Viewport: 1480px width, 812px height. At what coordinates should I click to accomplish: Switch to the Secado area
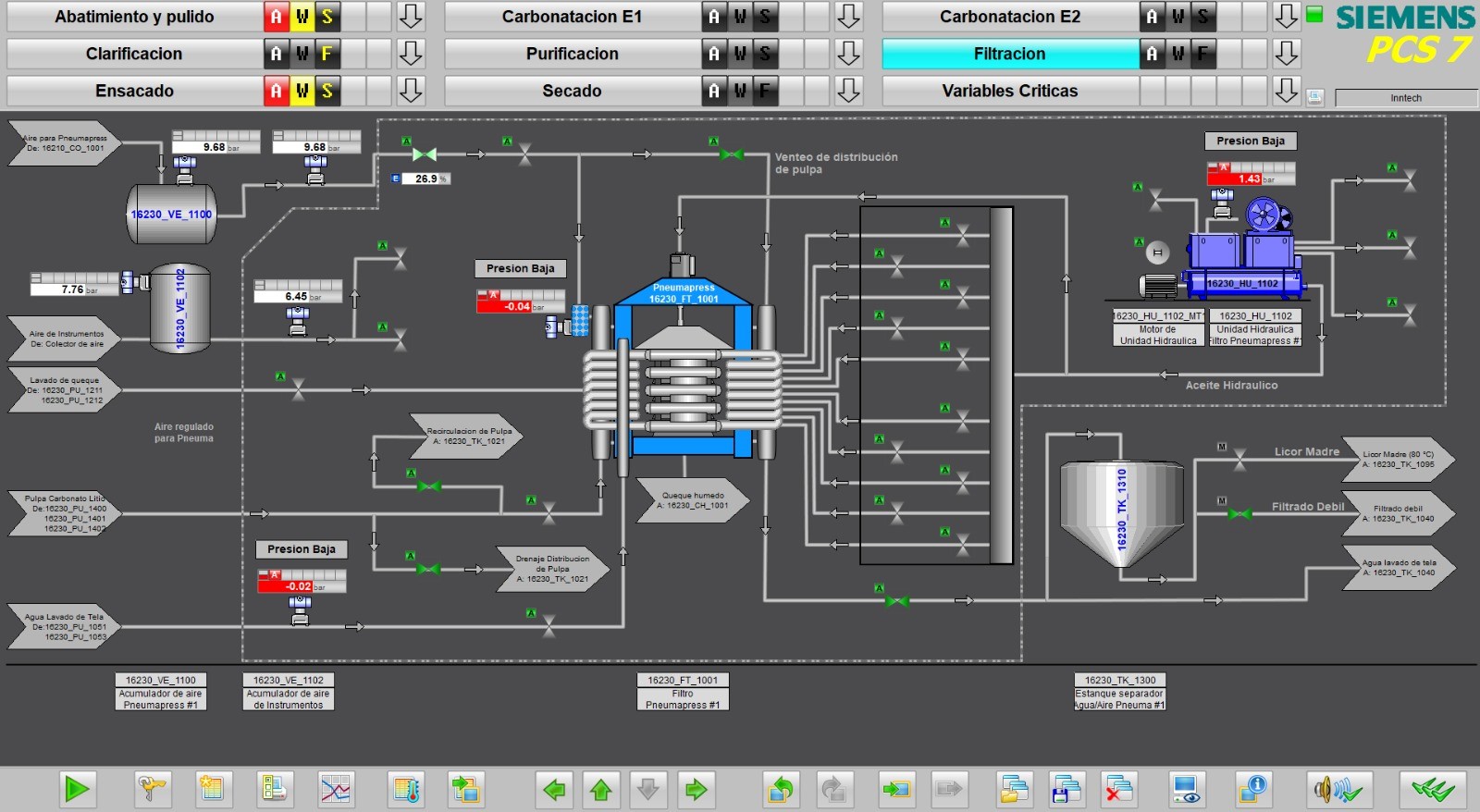[572, 91]
